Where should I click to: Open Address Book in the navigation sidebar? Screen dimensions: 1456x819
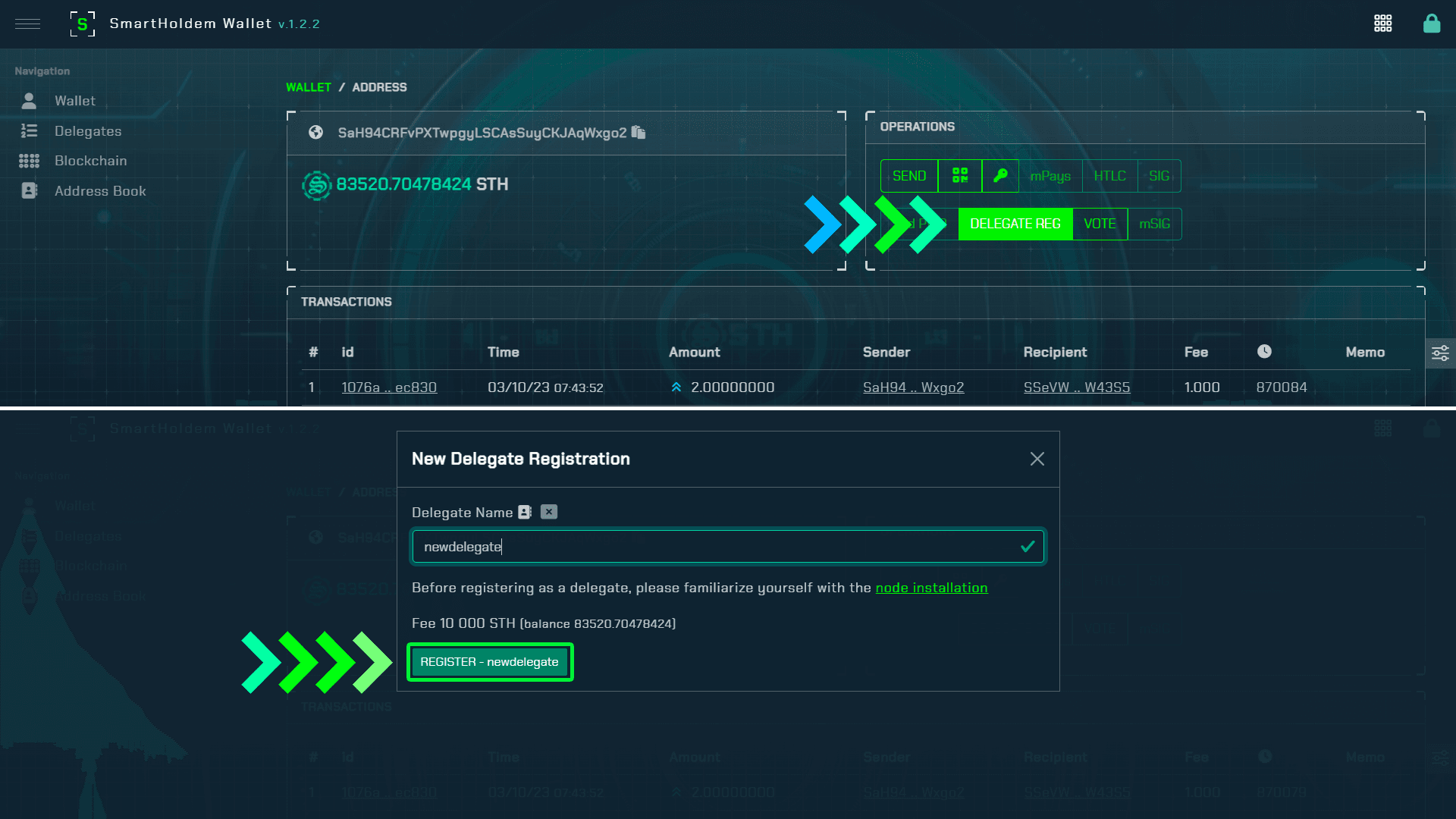click(100, 191)
